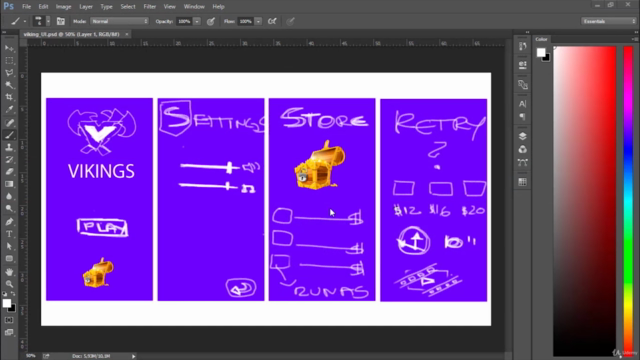Image resolution: width=640 pixels, height=360 pixels.
Task: Collapse the Color panel group arrows
Action: click(x=636, y=32)
